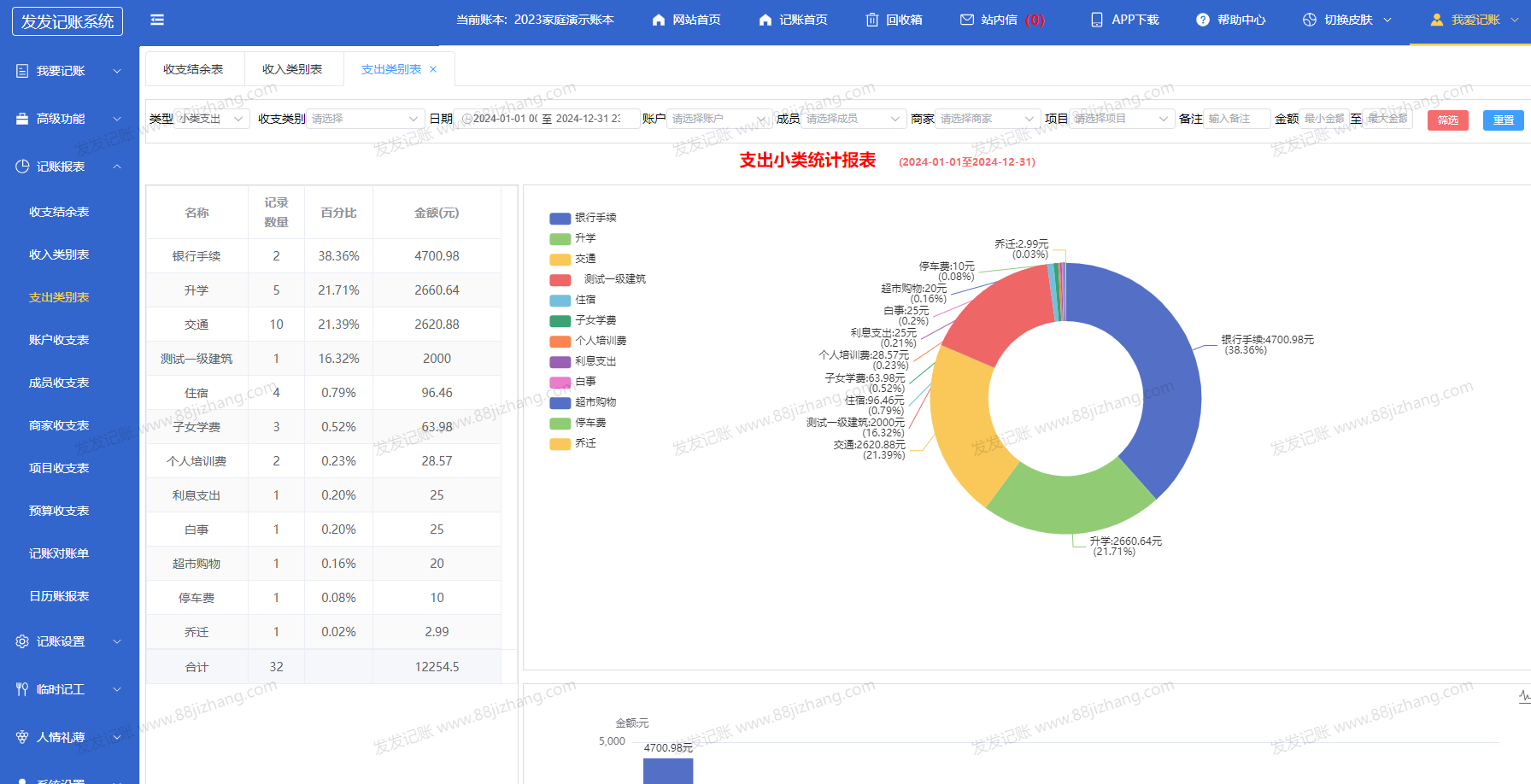Click the 记账设置 gear icon

(22, 641)
